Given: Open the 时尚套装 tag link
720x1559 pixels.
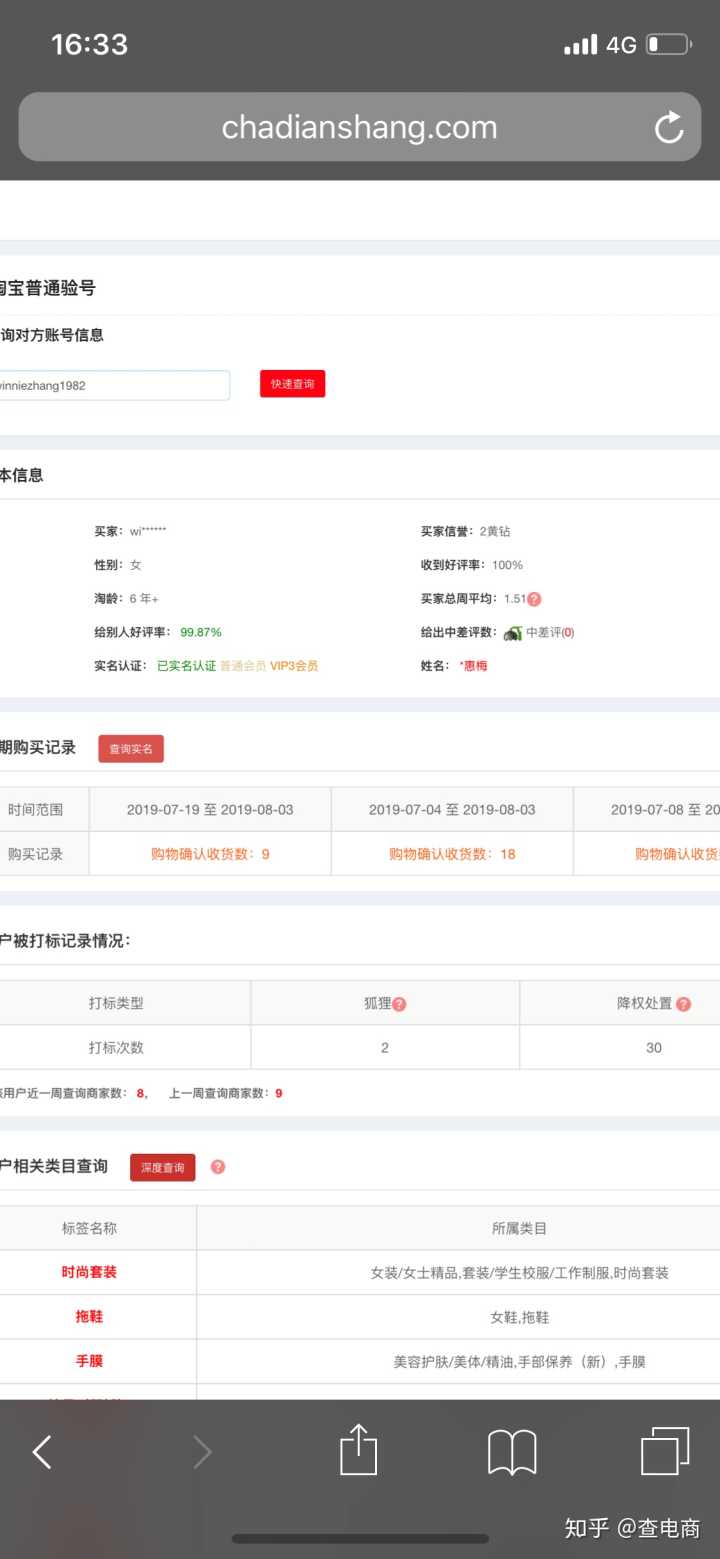Looking at the screenshot, I should click(89, 1273).
